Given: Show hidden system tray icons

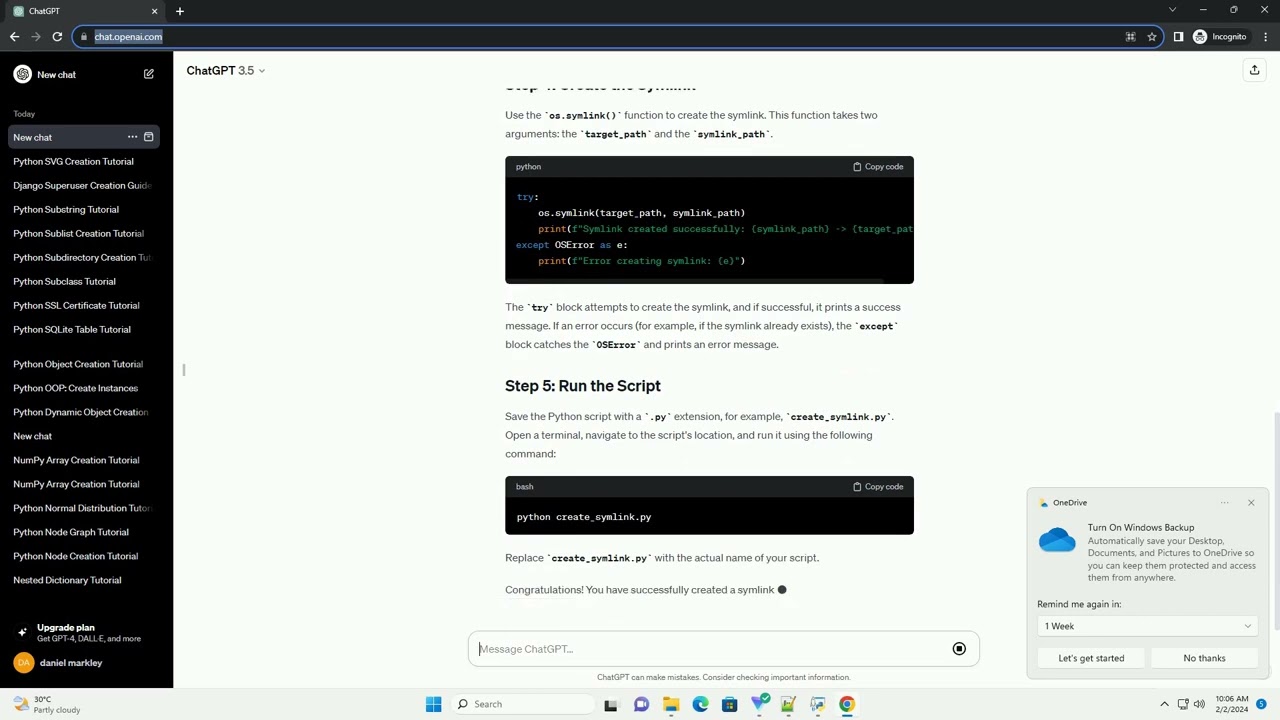Looking at the screenshot, I should pos(1164,704).
